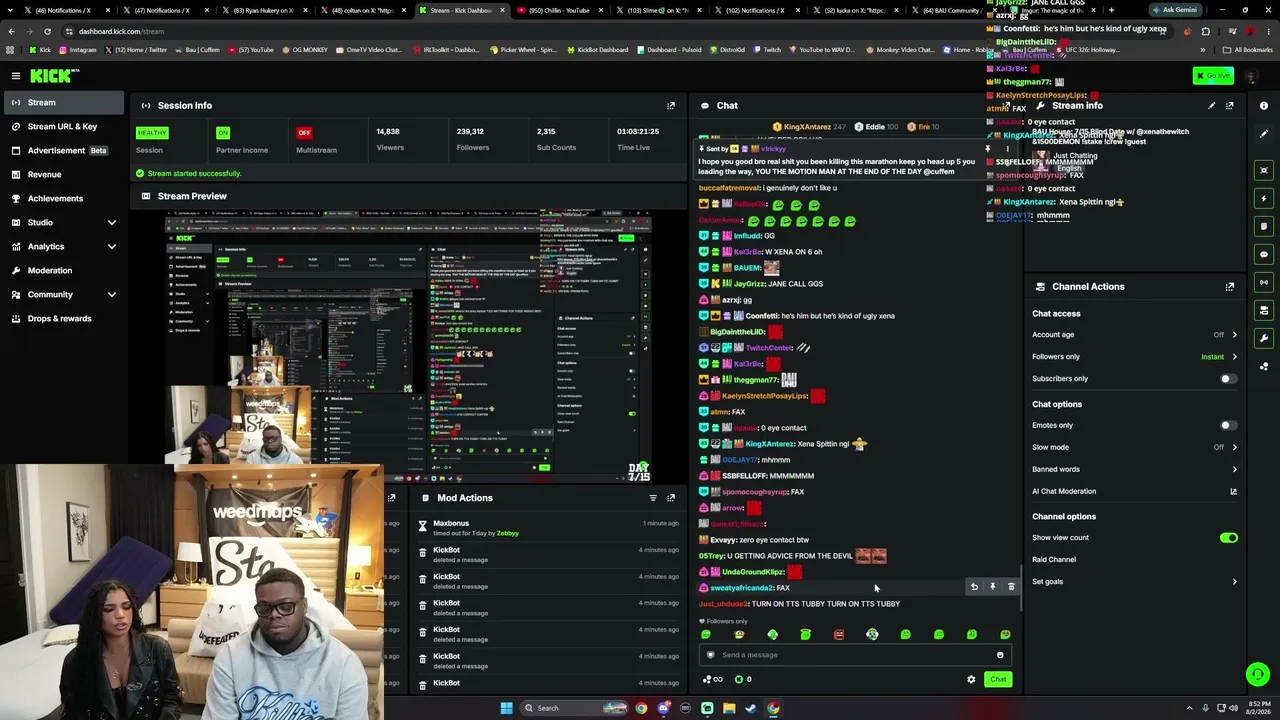Screen dimensions: 1280x720
Task: Open Revenue page
Action: (64, 174)
